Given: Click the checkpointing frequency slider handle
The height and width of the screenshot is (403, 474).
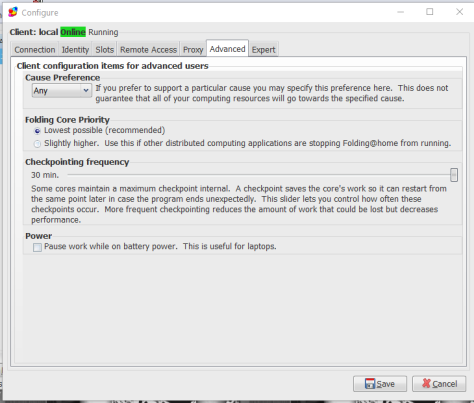Looking at the screenshot, I should tap(454, 175).
